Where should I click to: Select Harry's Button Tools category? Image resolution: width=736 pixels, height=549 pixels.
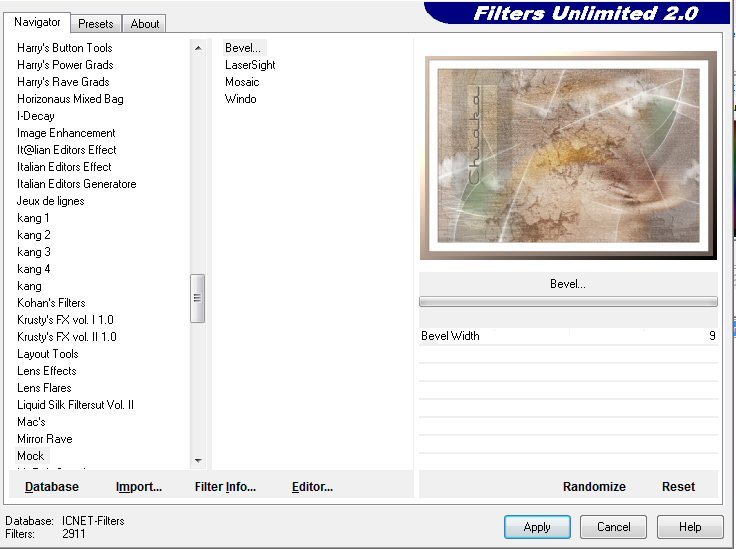pos(65,48)
